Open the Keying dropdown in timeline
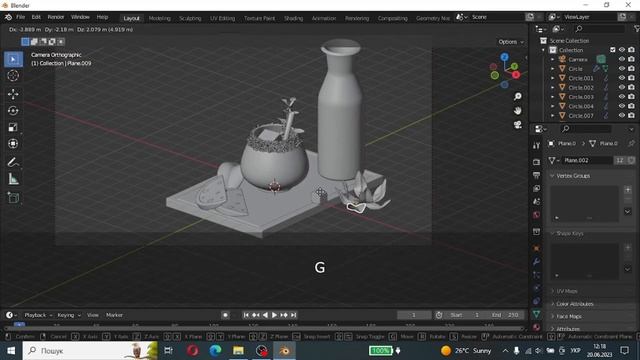This screenshot has width=640, height=360. [69, 315]
